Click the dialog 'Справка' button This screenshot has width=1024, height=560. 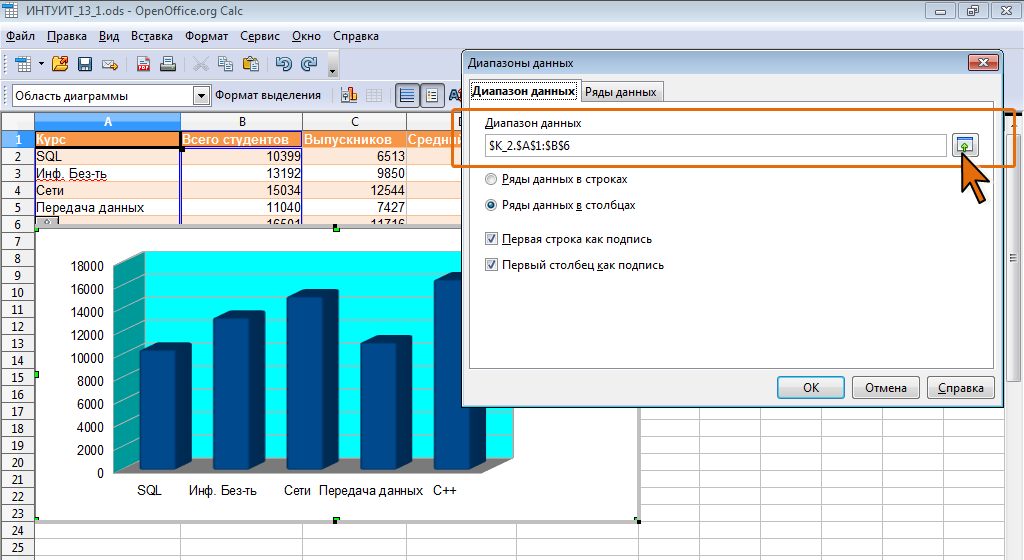(x=961, y=388)
